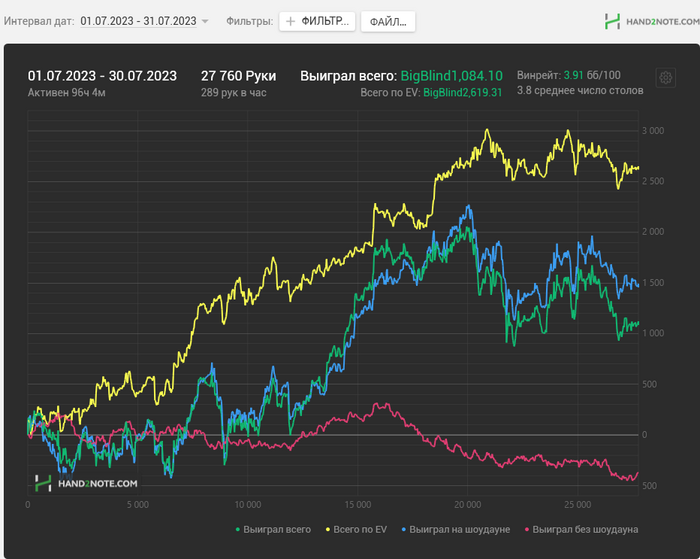Click the Интервал дат: label
Image resolution: width=700 pixels, height=559 pixels.
[x=39, y=21]
